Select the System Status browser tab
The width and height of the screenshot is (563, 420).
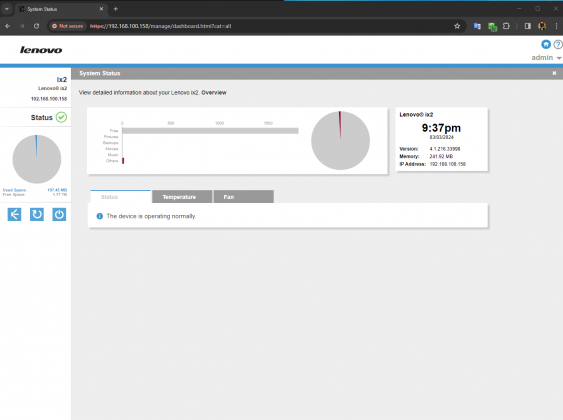(60, 9)
